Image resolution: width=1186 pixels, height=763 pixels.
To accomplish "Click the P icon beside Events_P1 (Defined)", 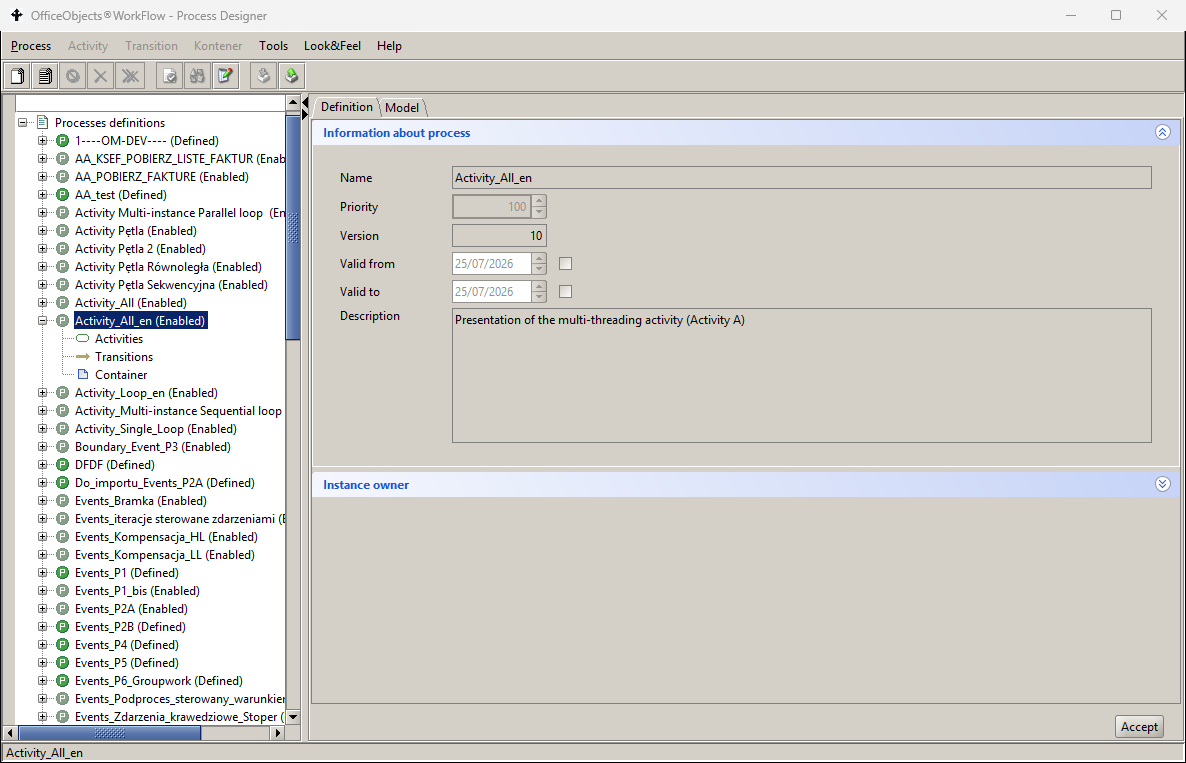I will tap(63, 572).
